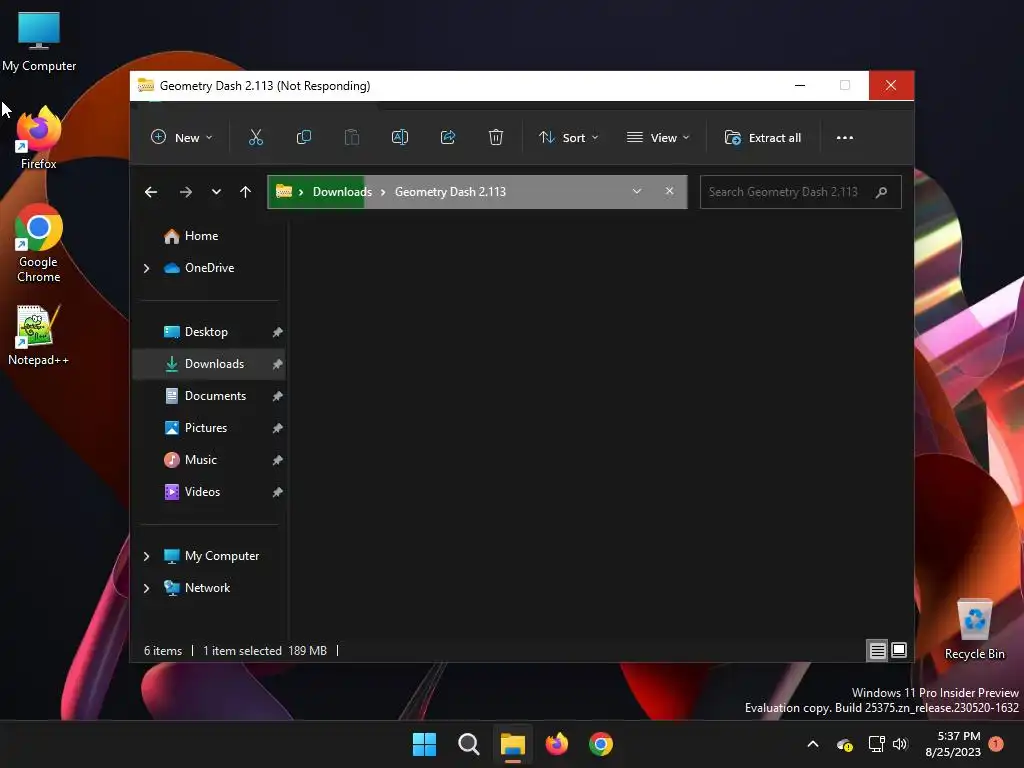
Task: Open Firefox desktop shortcut
Action: click(39, 138)
